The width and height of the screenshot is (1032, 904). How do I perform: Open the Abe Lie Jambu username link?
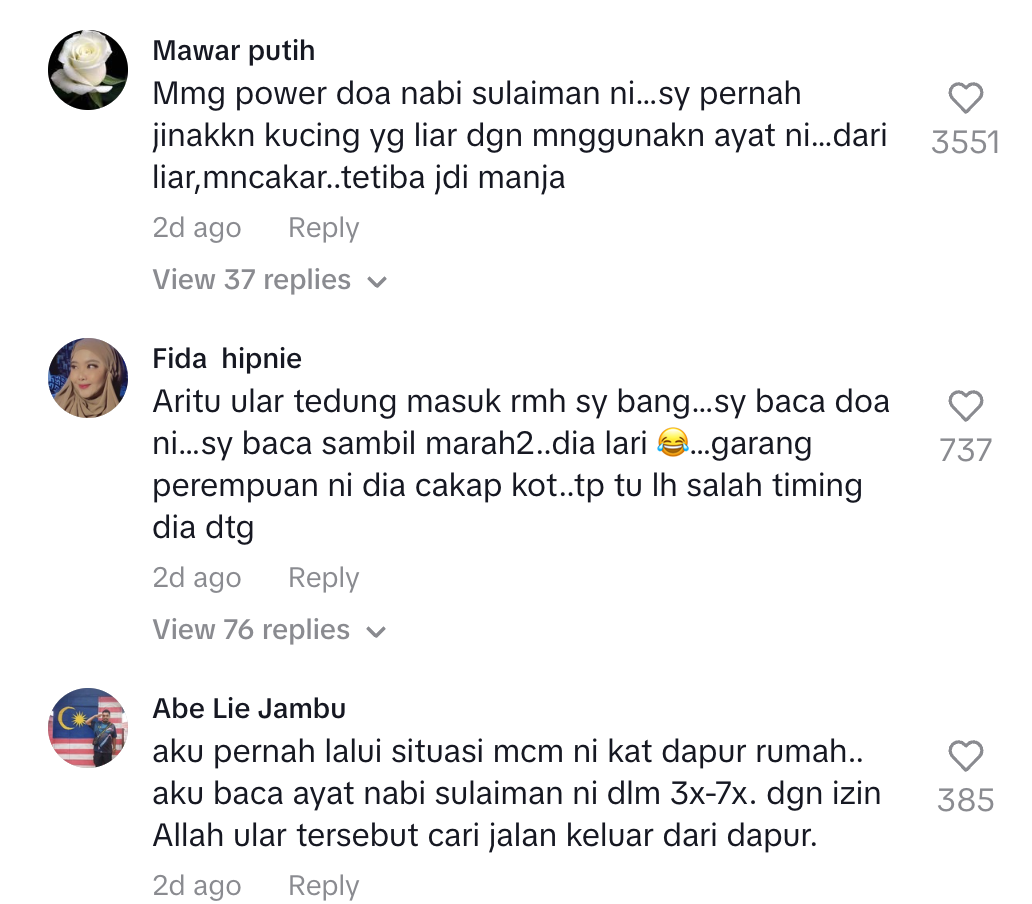[249, 709]
